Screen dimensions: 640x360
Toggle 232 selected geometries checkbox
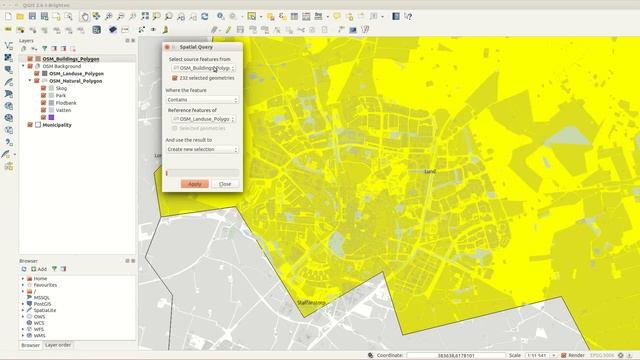coord(175,78)
